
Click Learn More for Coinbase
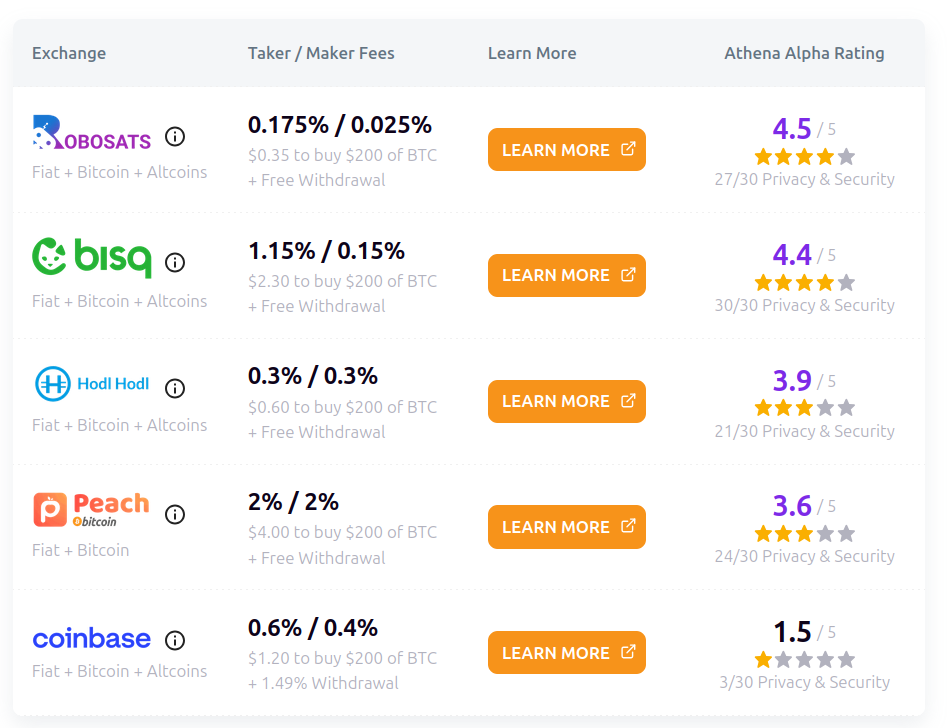[x=567, y=652]
